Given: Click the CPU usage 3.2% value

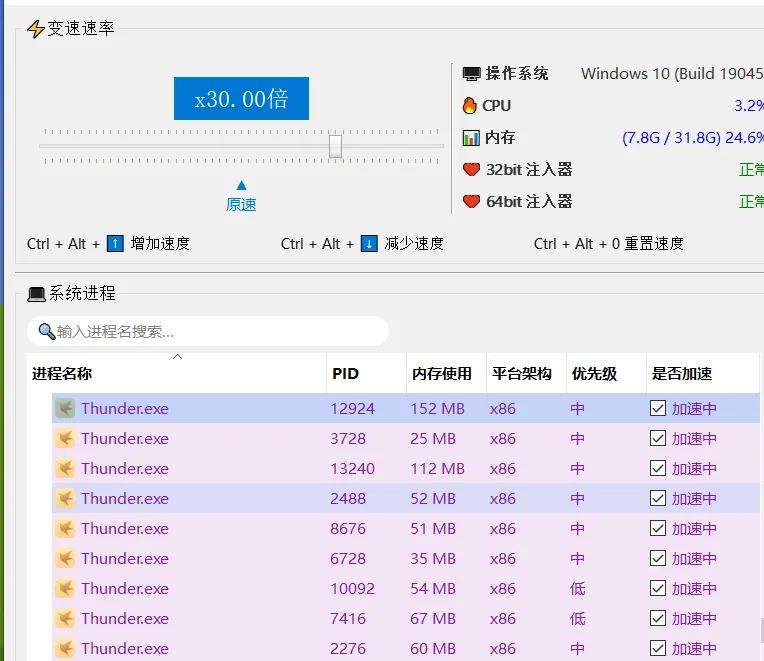Looking at the screenshot, I should tap(749, 105).
